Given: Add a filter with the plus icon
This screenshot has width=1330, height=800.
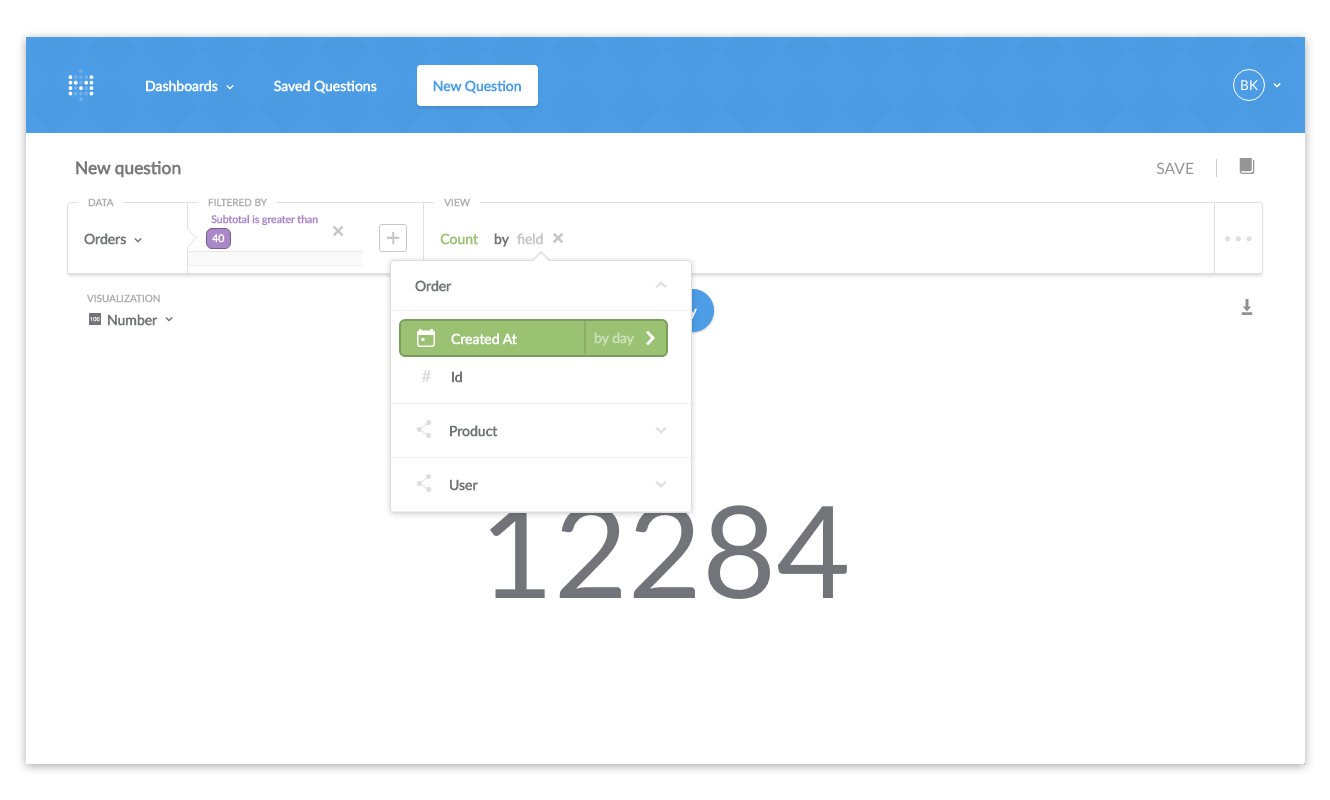Looking at the screenshot, I should click(393, 238).
